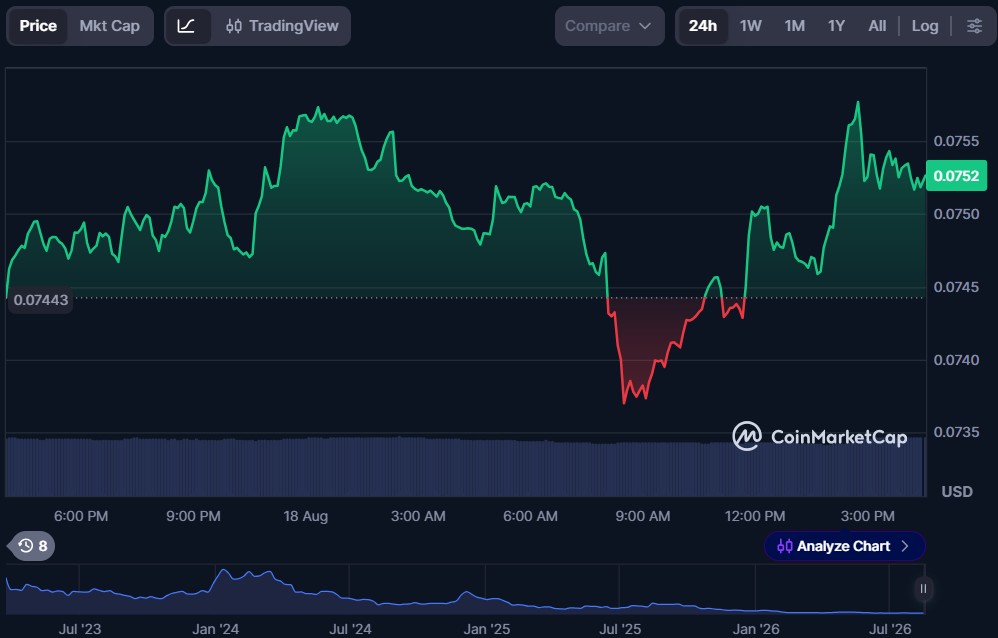Click the USD currency label
Image resolution: width=998 pixels, height=638 pixels.
coord(957,492)
